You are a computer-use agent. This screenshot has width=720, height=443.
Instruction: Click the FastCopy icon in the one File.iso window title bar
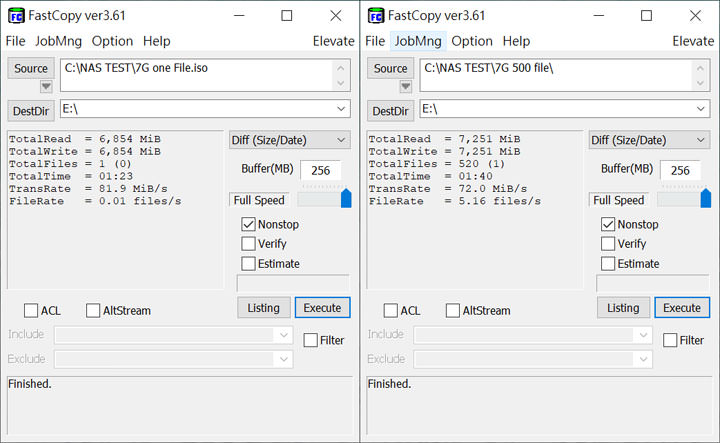tap(16, 15)
